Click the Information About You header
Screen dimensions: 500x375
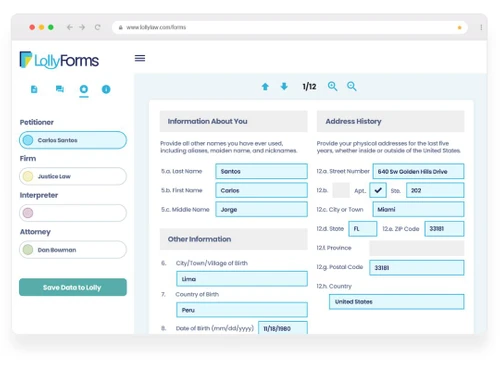[234, 121]
